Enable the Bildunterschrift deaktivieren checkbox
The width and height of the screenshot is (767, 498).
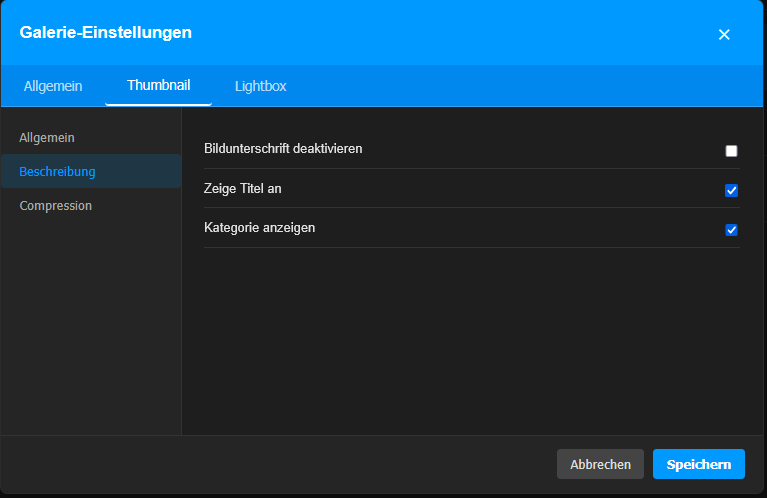click(x=731, y=151)
